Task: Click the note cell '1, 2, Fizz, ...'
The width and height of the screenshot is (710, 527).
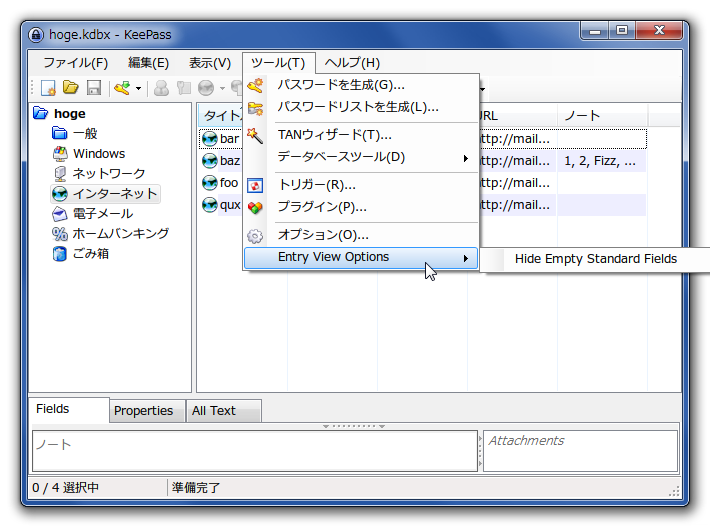Action: coord(600,161)
